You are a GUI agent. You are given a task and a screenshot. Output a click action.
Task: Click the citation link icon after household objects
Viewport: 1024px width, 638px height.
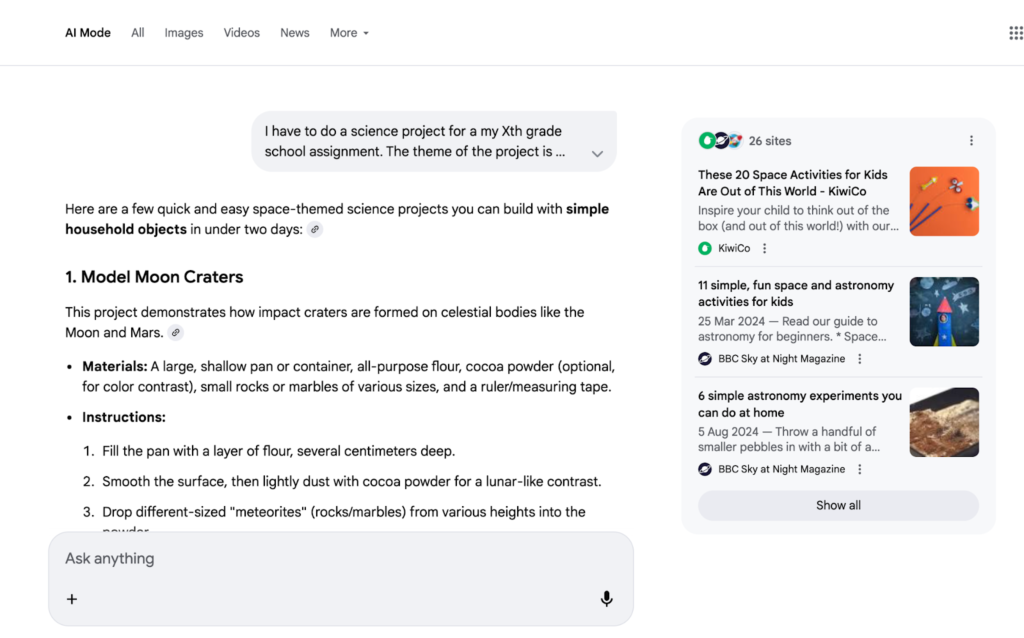tap(314, 229)
